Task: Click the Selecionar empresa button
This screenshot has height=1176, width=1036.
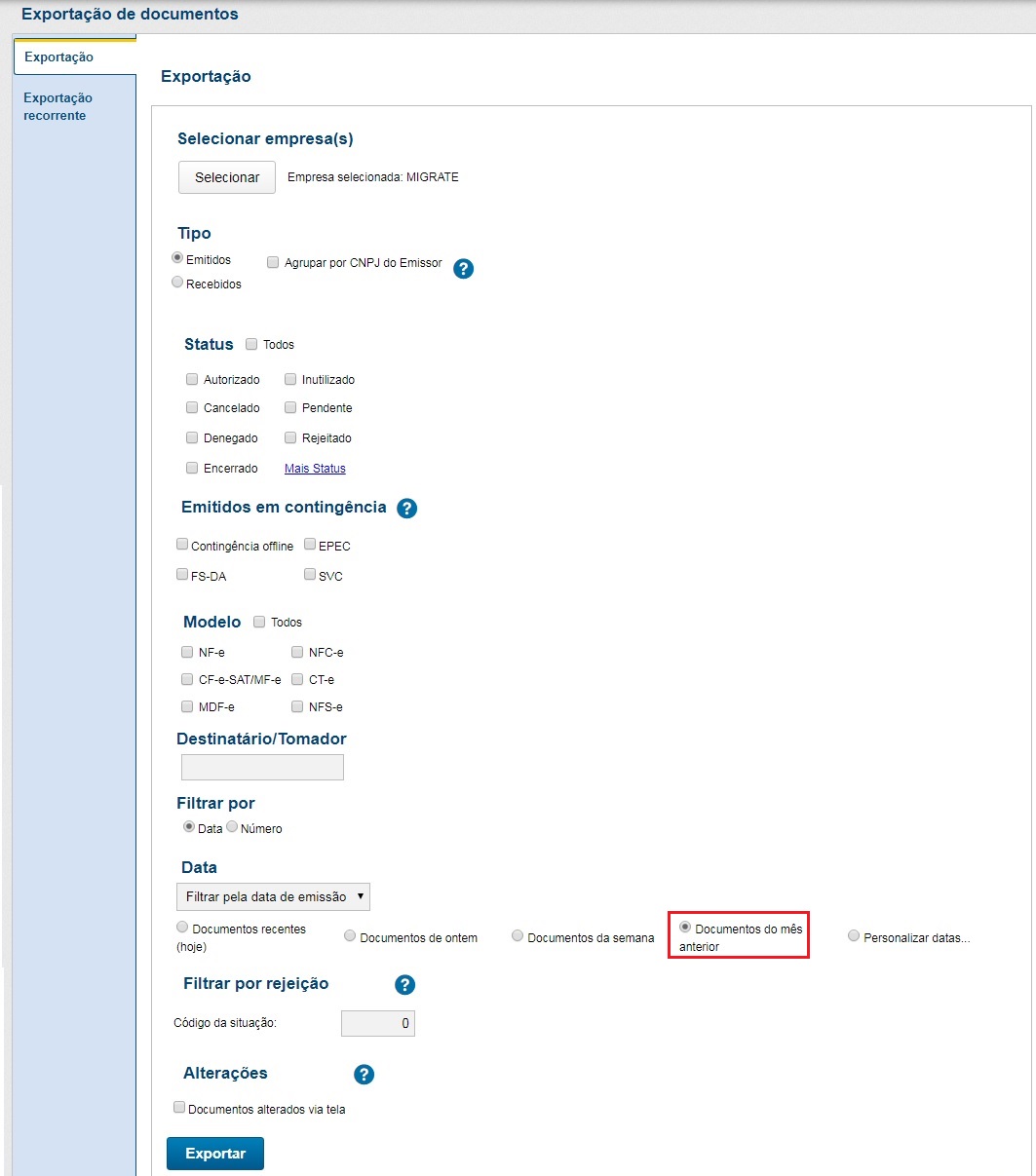Action: 227,177
